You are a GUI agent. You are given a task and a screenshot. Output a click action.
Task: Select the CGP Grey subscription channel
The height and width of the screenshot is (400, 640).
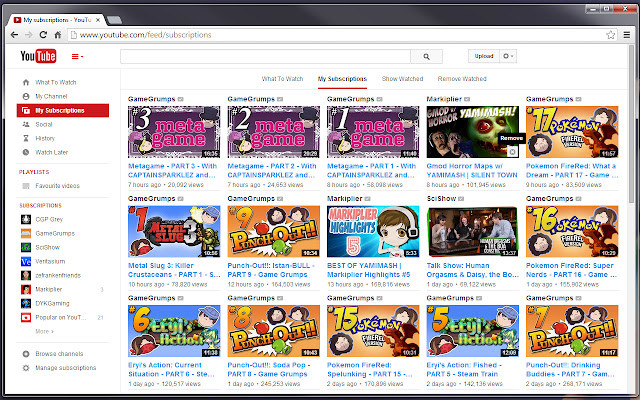click(48, 218)
